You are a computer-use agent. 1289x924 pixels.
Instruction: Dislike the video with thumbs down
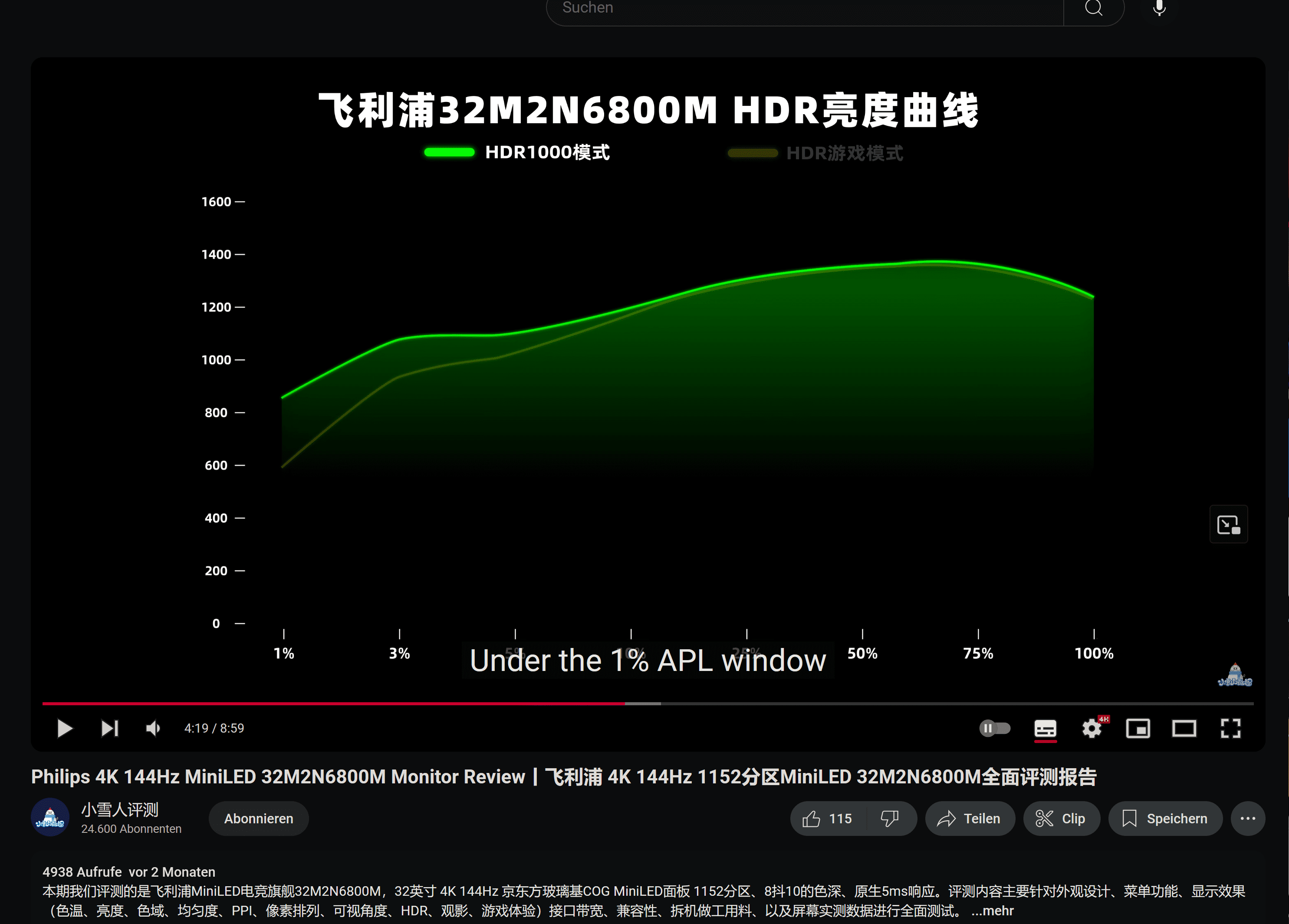pos(890,818)
